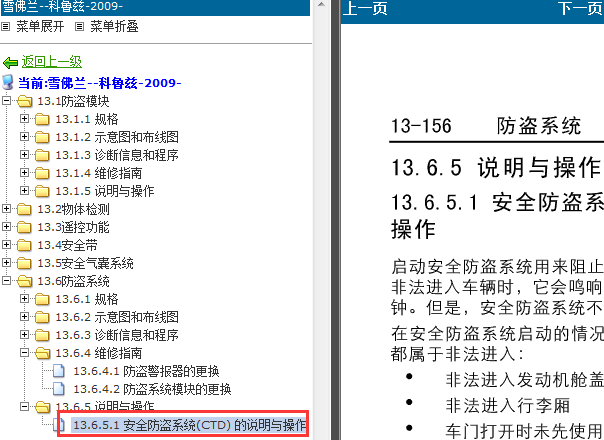
Task: Click folder icon of 13.1.3 诊断信息和程序
Action: point(42,155)
